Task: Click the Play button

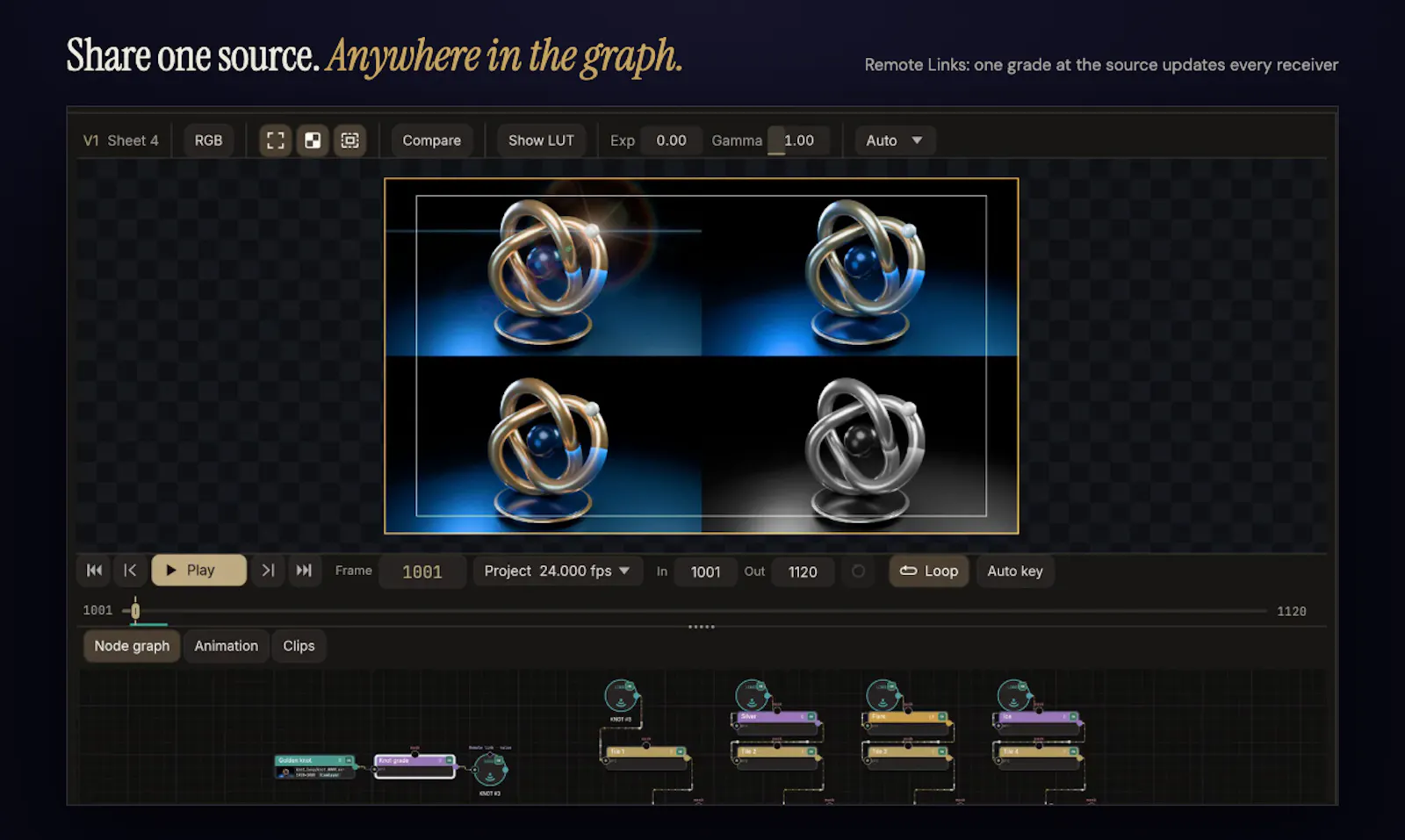Action: 199,571
